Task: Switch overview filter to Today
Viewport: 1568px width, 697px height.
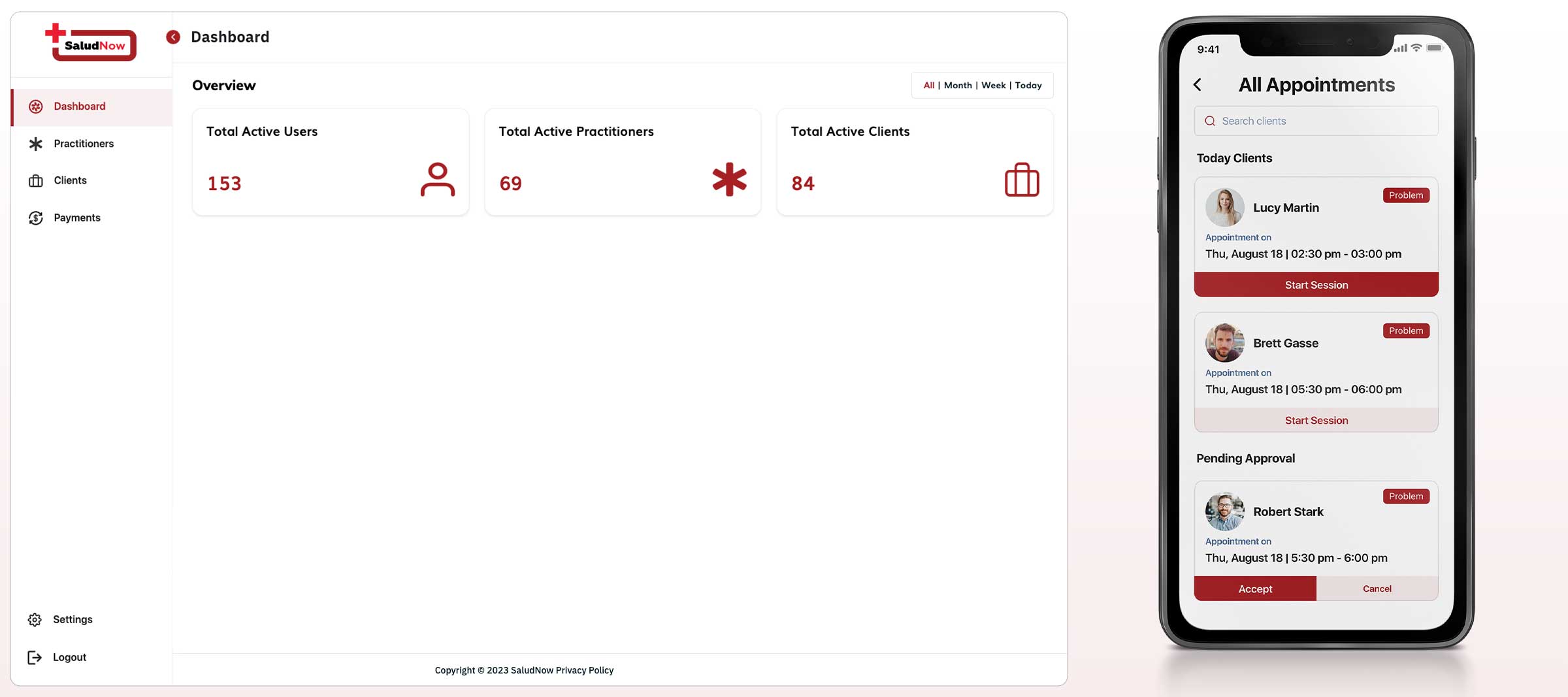Action: point(1028,85)
